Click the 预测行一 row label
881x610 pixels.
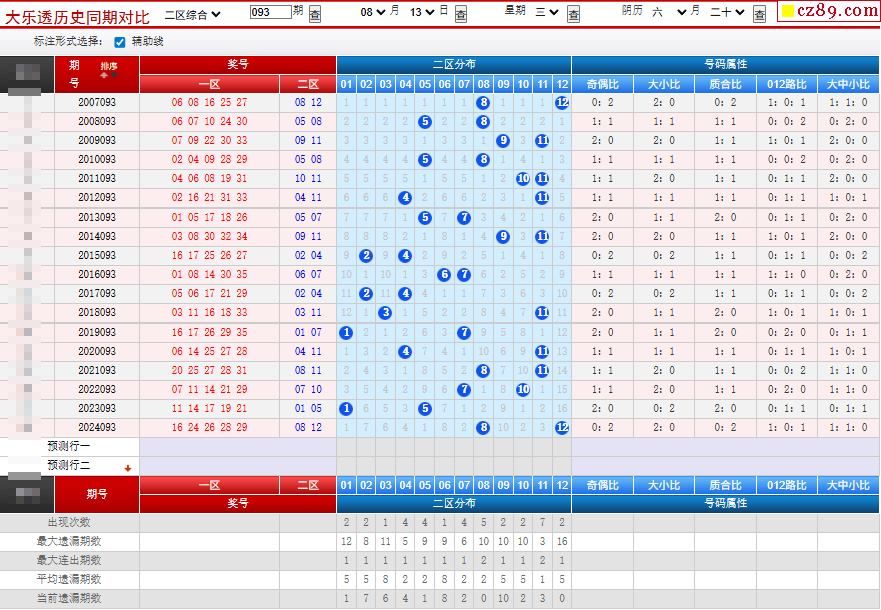(x=69, y=447)
